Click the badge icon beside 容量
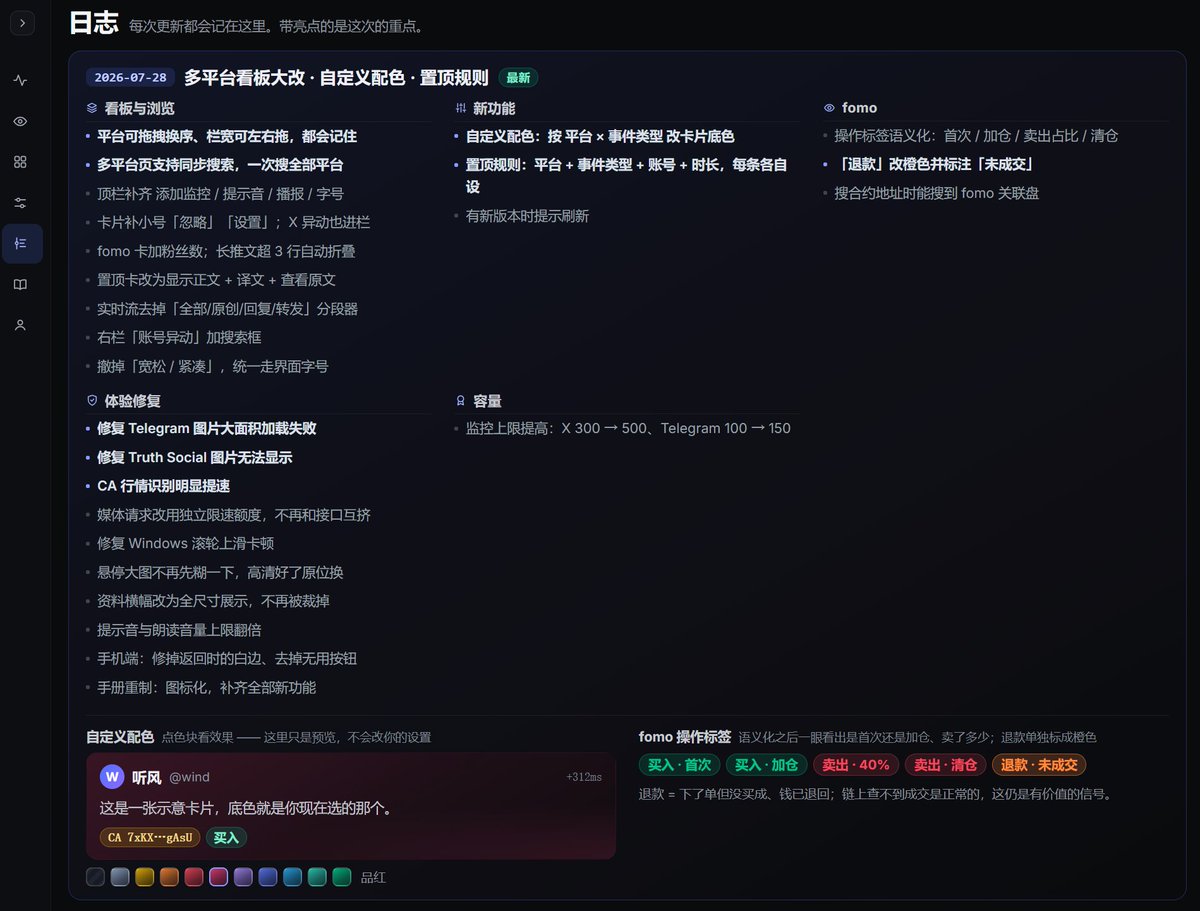This screenshot has width=1200, height=911. point(460,400)
